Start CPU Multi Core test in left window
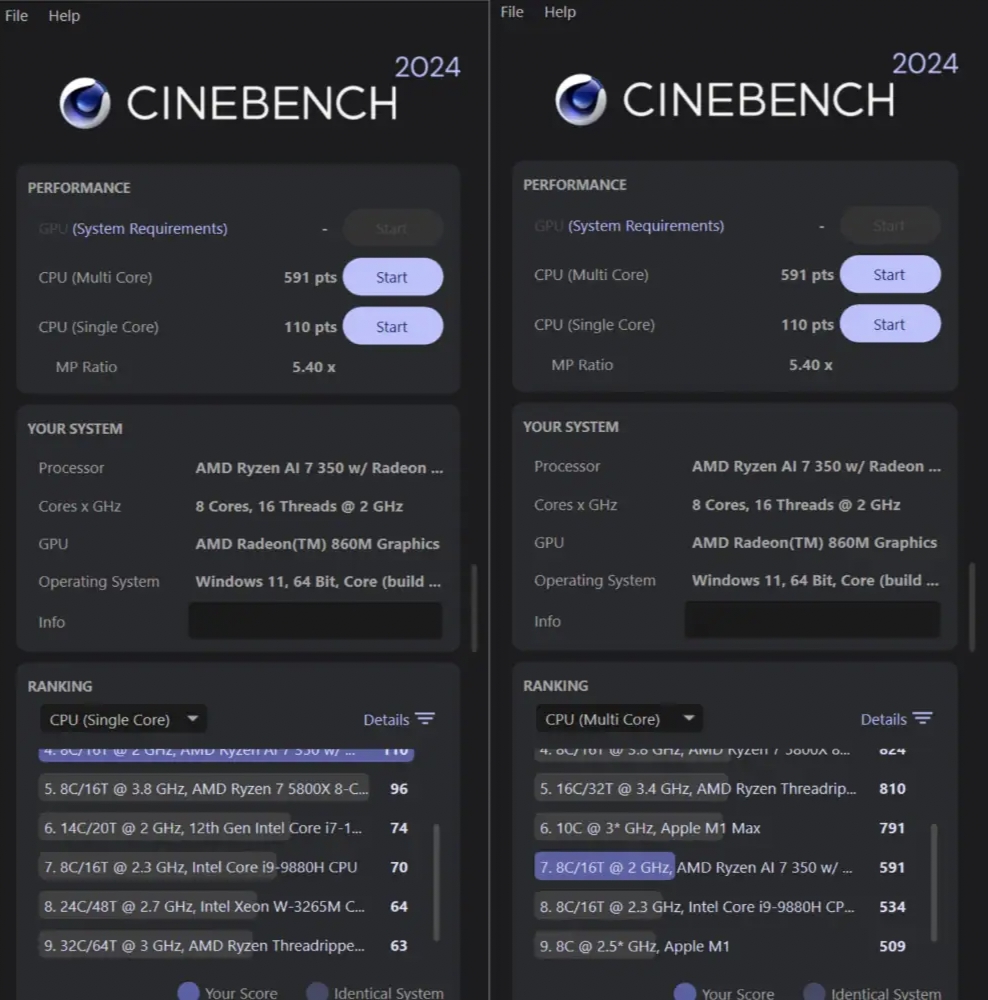 coord(392,277)
